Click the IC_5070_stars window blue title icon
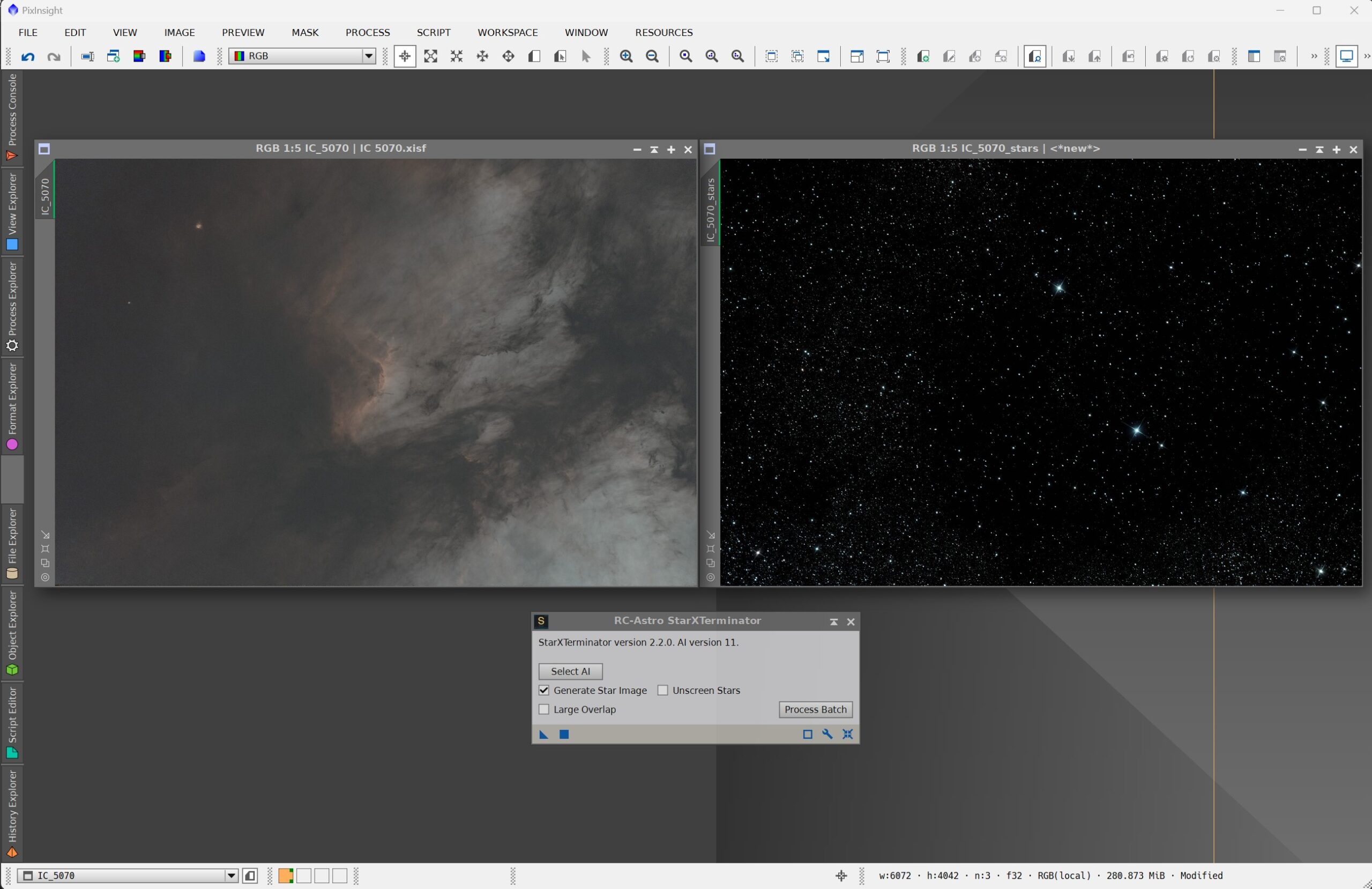Image resolution: width=1372 pixels, height=889 pixels. pyautogui.click(x=710, y=150)
